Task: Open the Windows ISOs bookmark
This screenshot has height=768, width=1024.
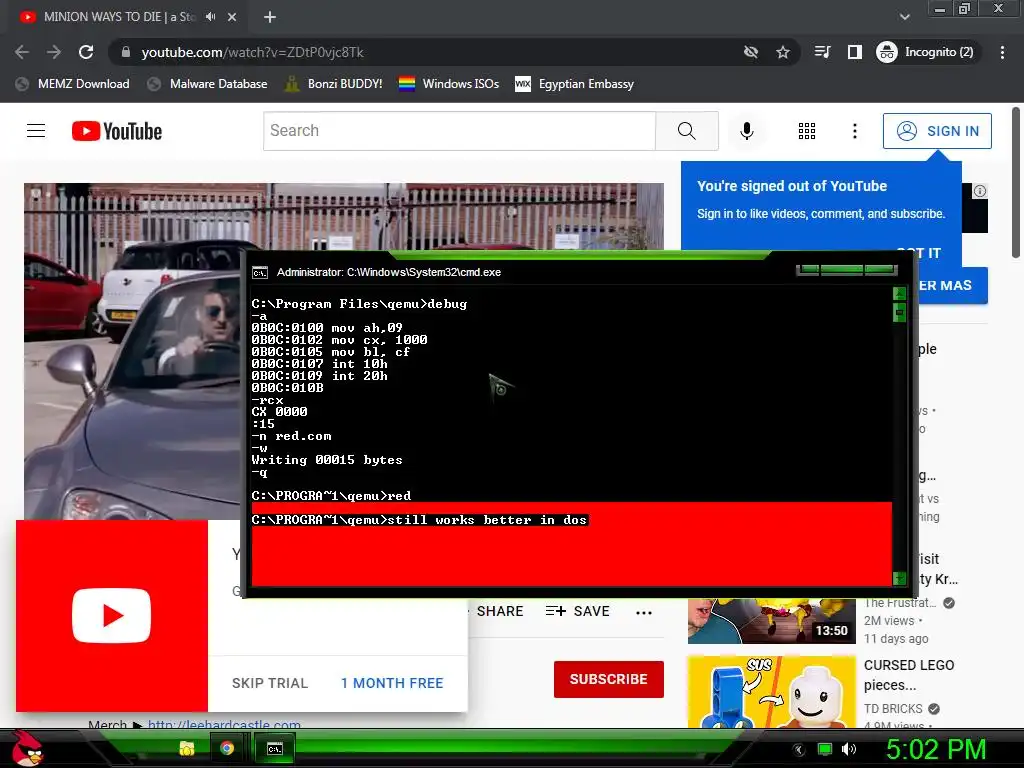Action: click(449, 84)
